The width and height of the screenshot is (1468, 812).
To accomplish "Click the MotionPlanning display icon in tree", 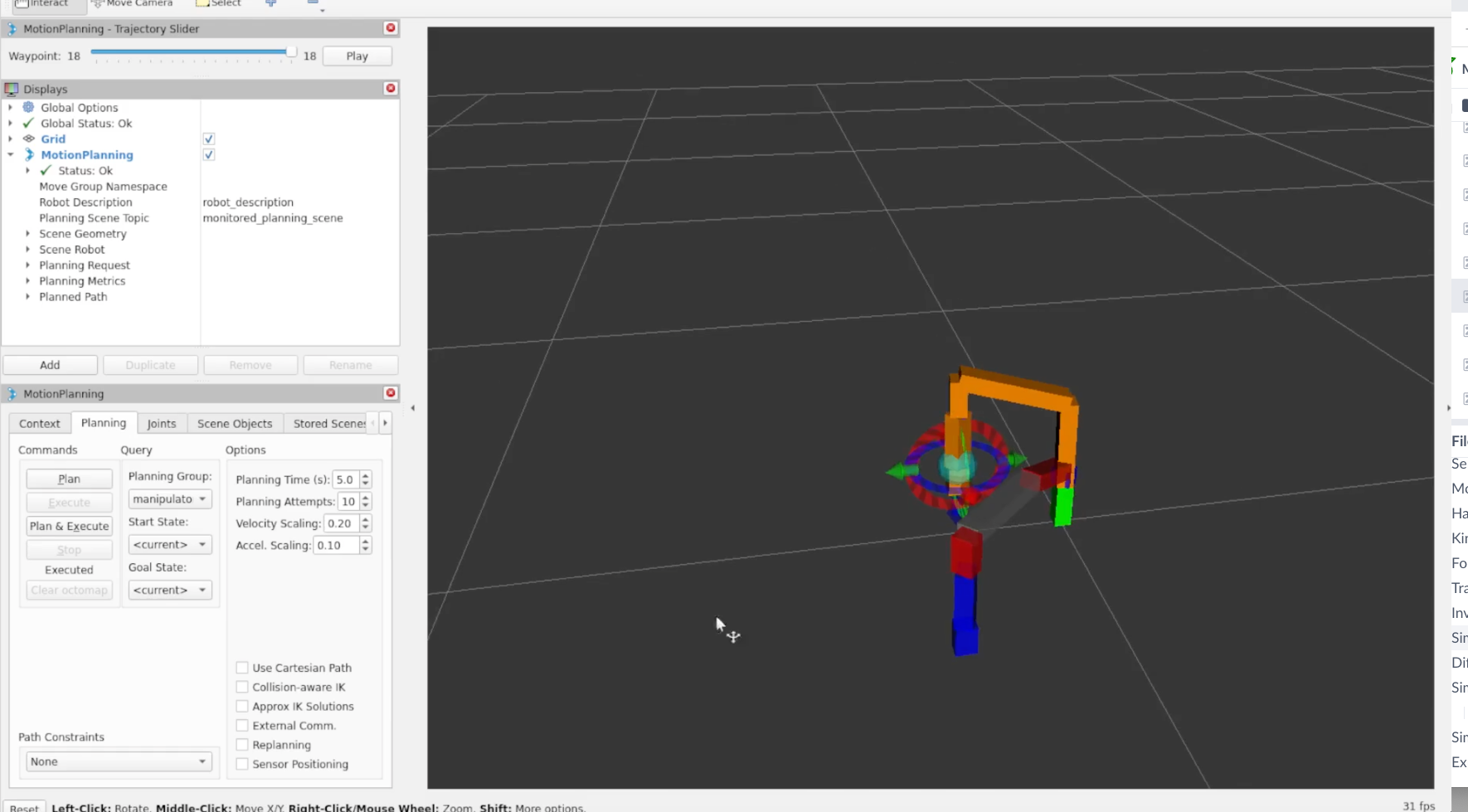I will coord(29,155).
